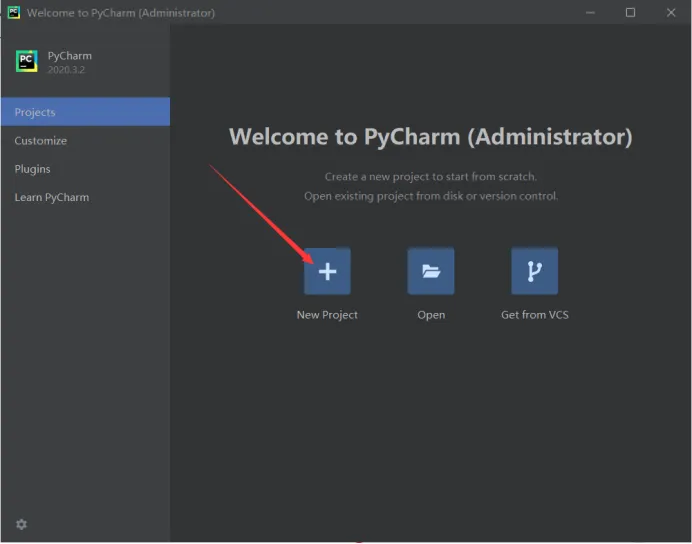
Task: Click the New Project plus icon
Action: (327, 270)
